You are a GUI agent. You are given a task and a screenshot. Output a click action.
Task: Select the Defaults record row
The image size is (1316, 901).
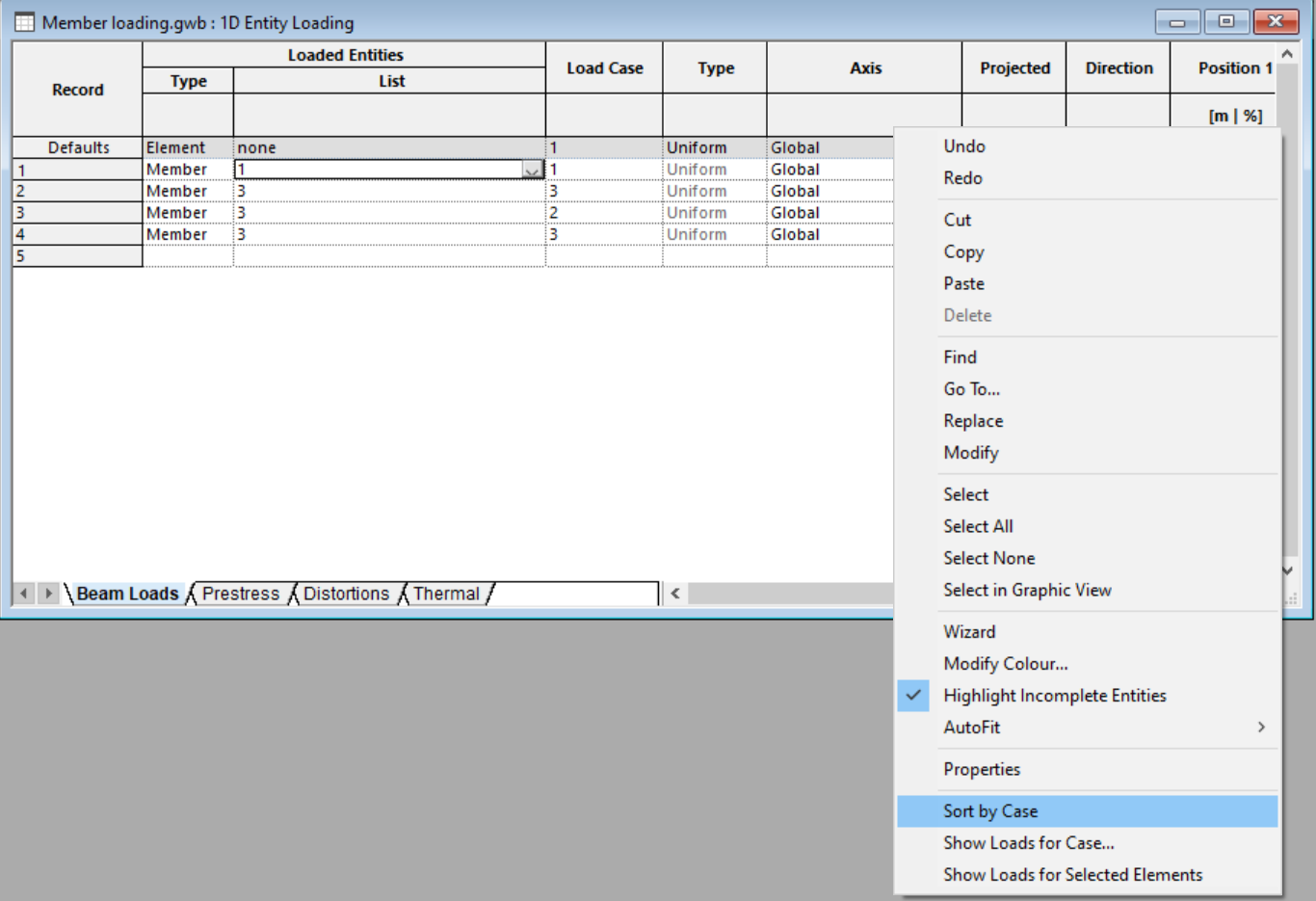coord(76,146)
